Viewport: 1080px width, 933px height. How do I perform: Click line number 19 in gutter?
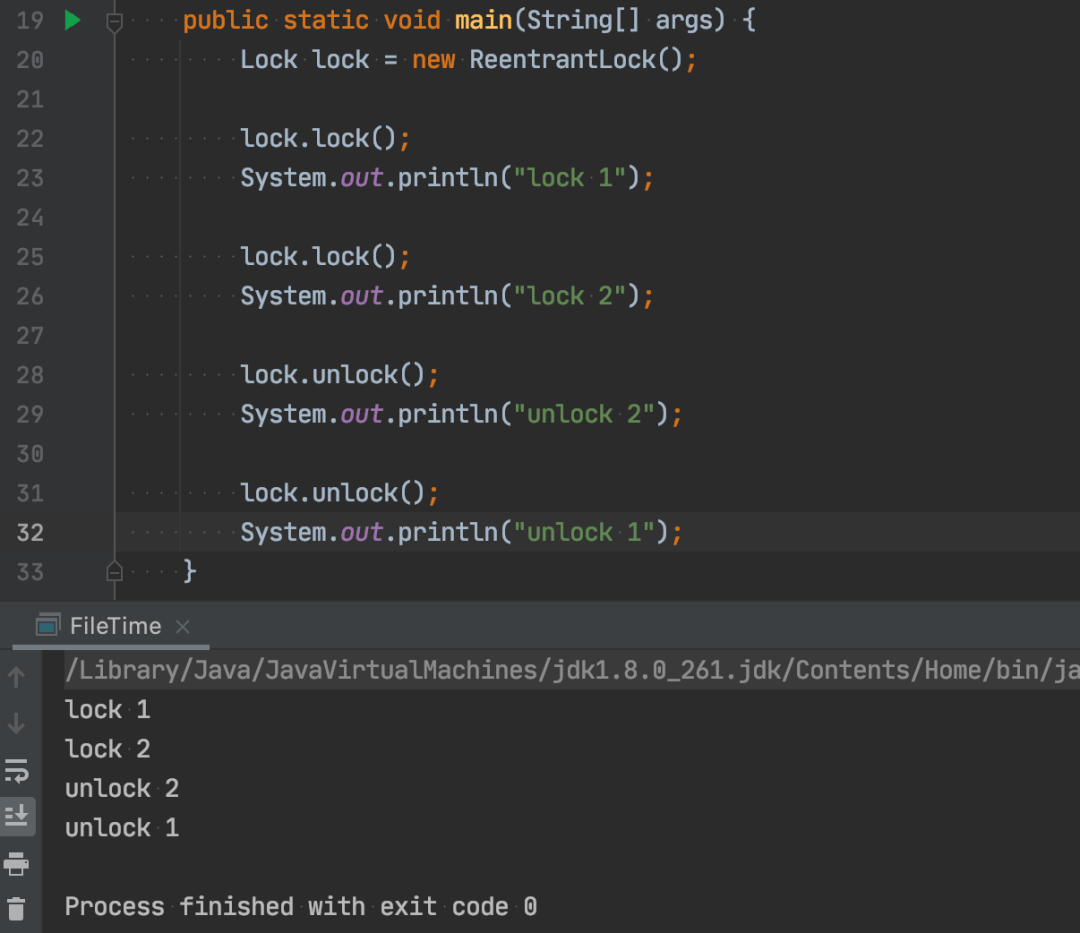coord(30,21)
